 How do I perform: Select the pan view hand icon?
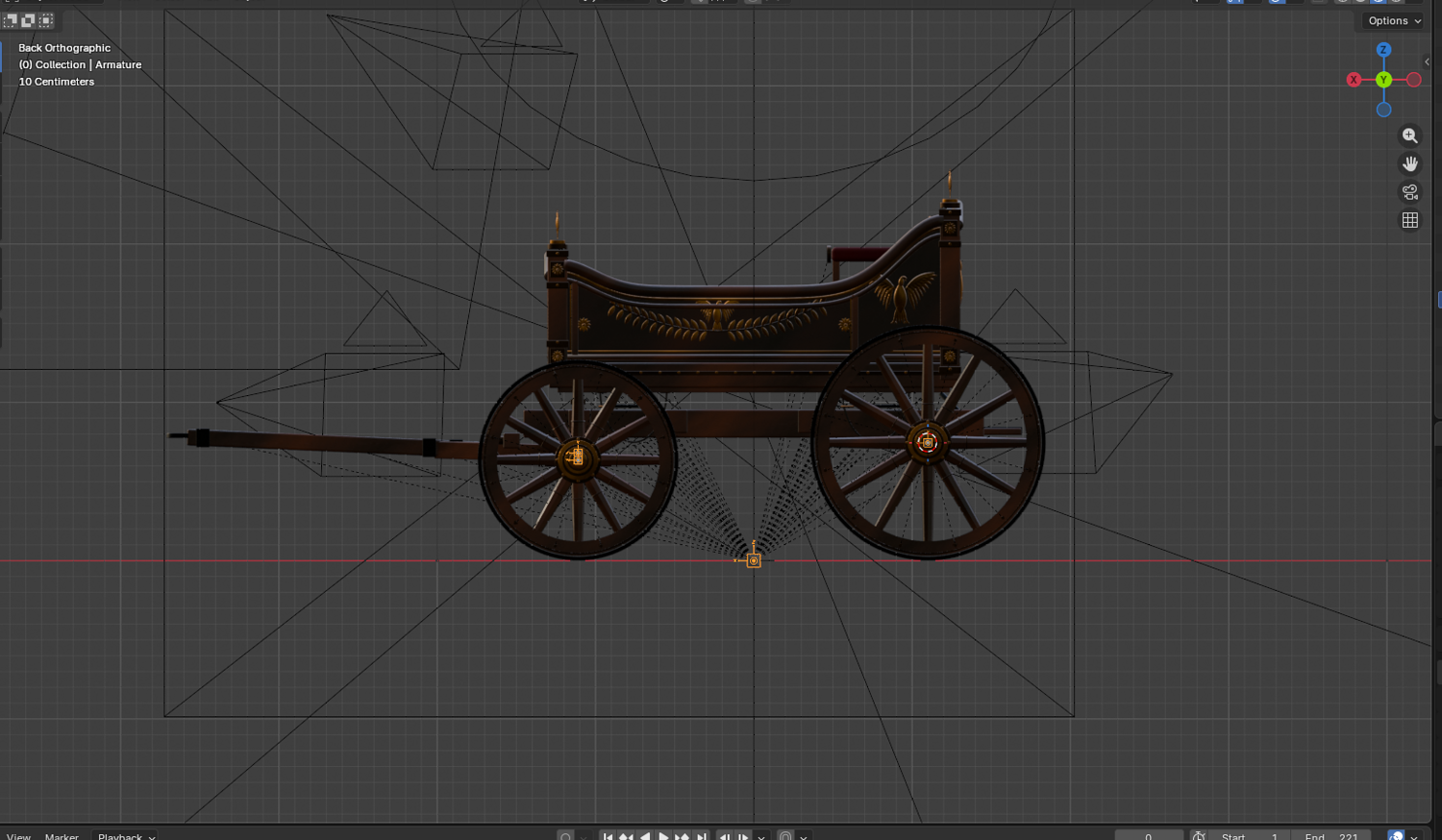[x=1409, y=164]
